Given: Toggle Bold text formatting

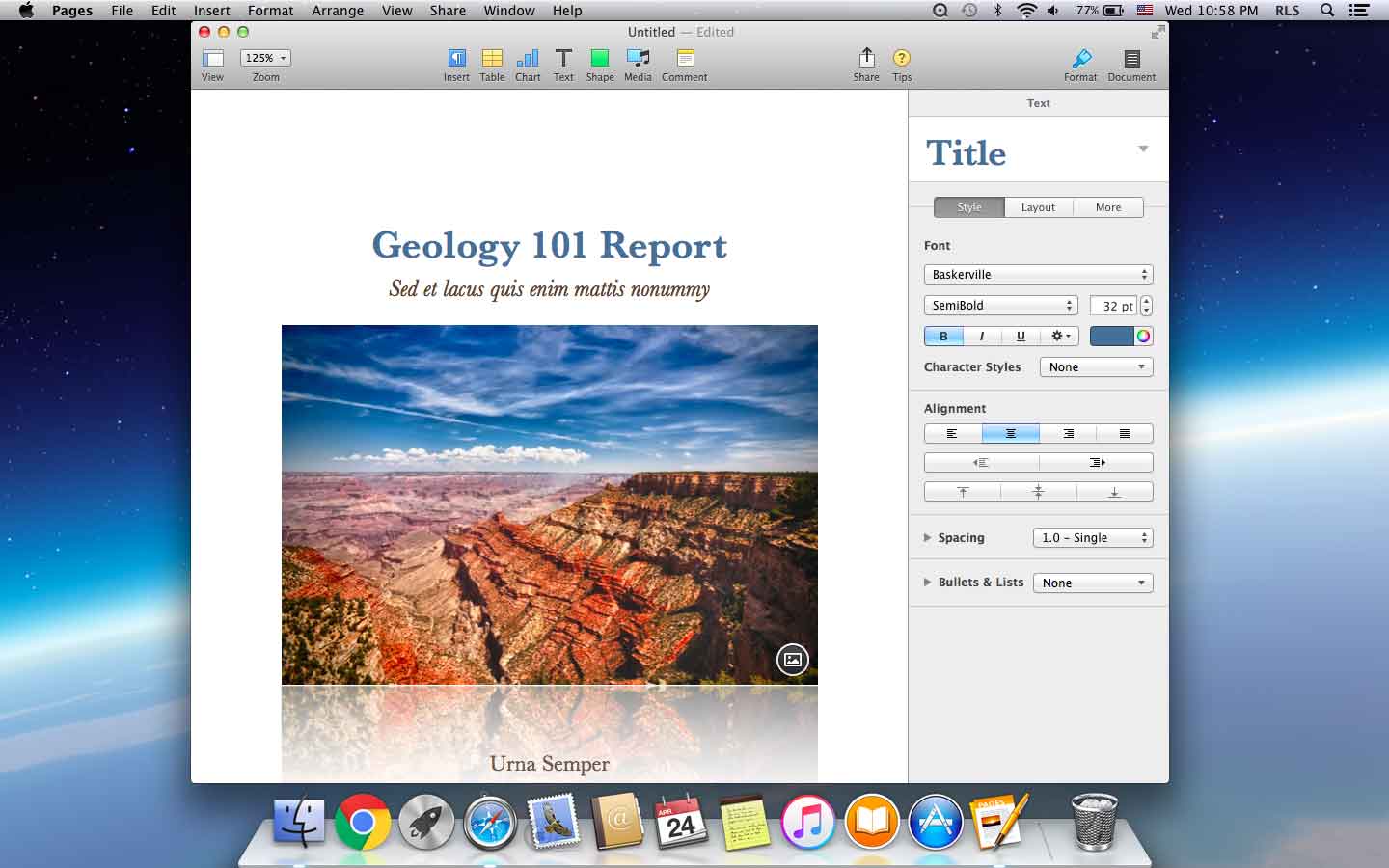Looking at the screenshot, I should (x=943, y=337).
